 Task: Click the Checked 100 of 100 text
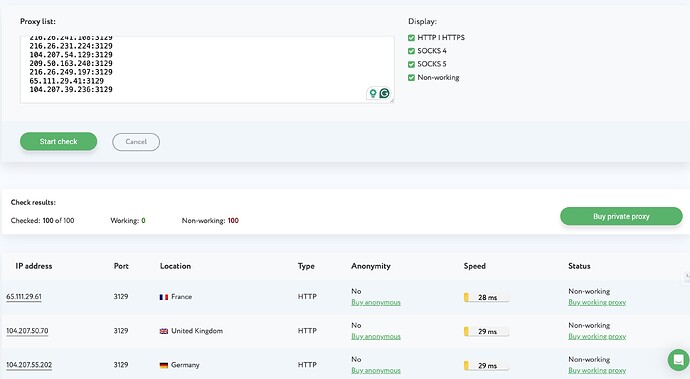click(42, 221)
